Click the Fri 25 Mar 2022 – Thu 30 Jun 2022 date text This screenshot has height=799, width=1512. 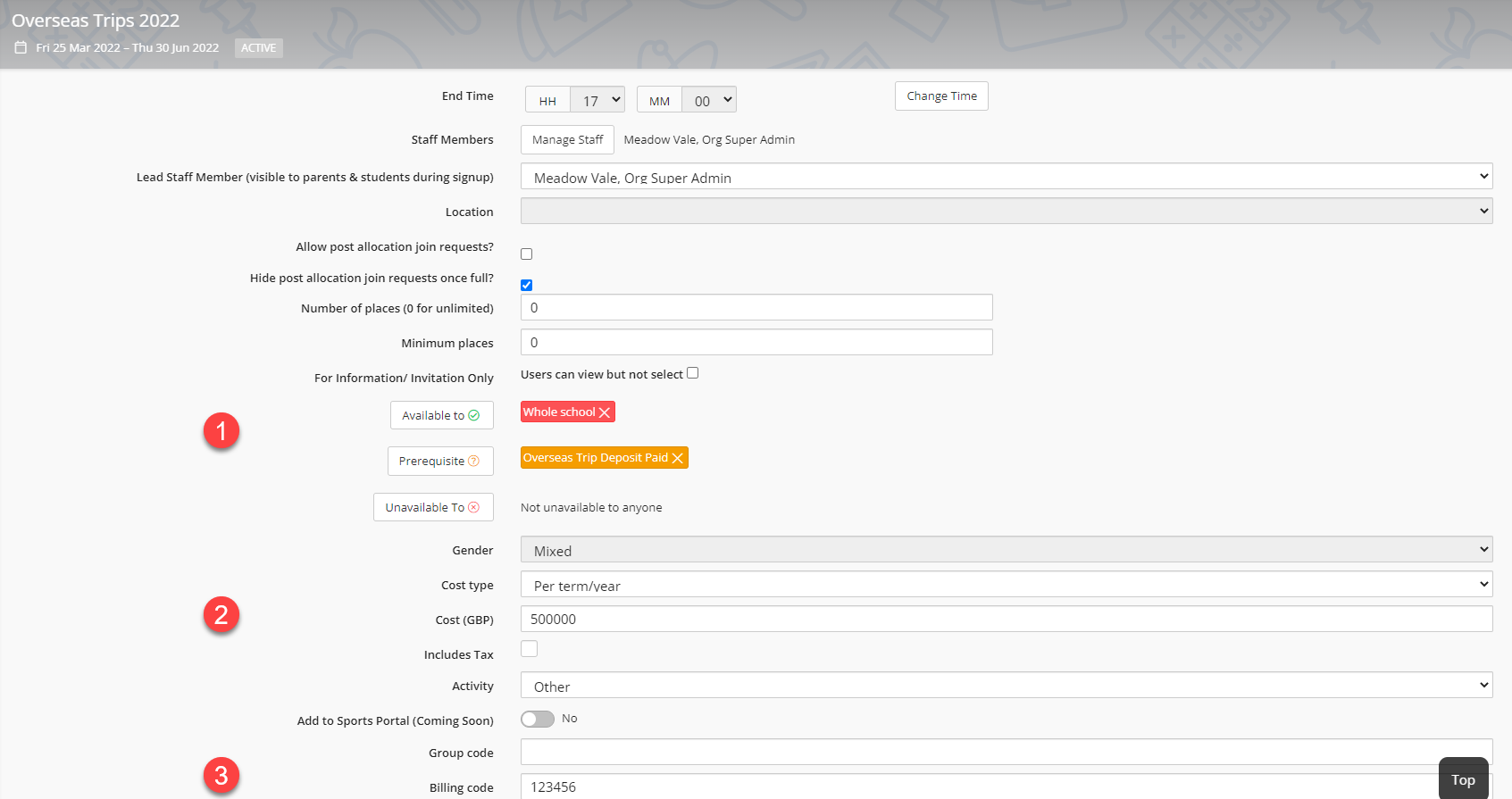pyautogui.click(x=128, y=48)
